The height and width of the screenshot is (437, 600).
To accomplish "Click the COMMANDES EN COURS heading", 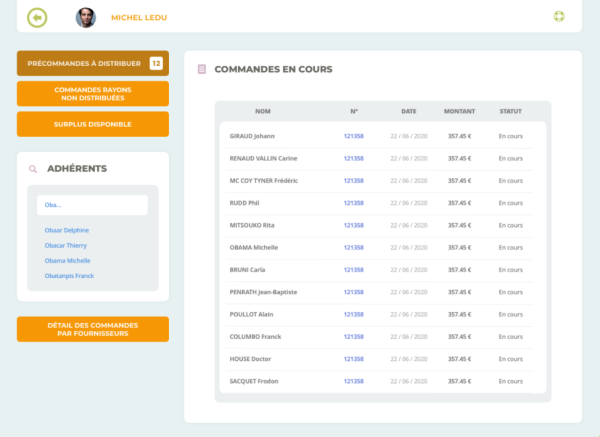I will click(x=273, y=69).
